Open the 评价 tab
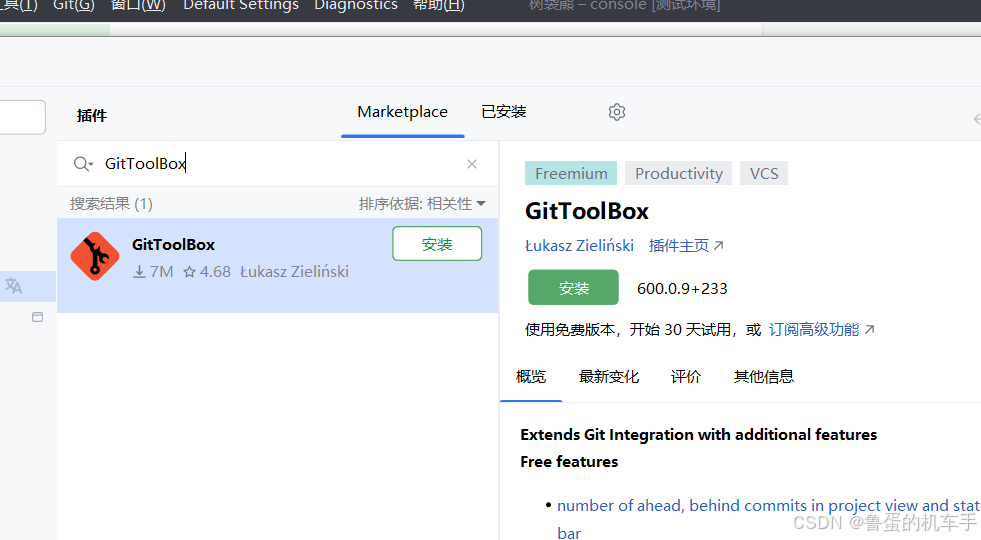 coord(686,377)
